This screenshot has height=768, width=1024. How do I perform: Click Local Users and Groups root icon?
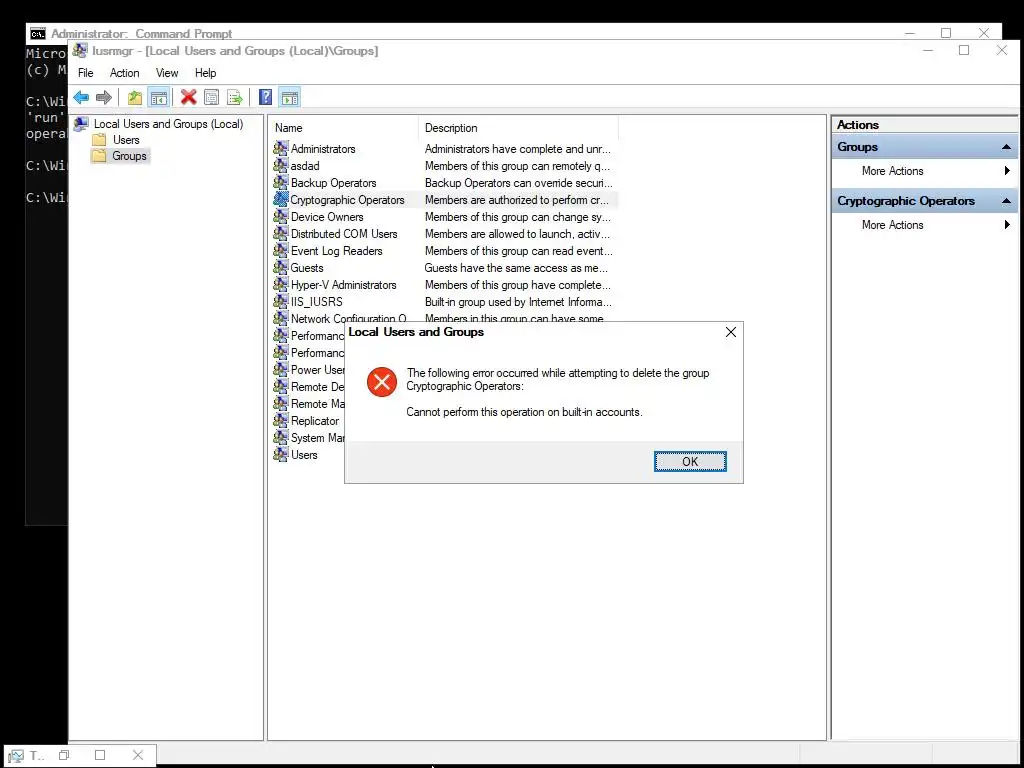82,124
